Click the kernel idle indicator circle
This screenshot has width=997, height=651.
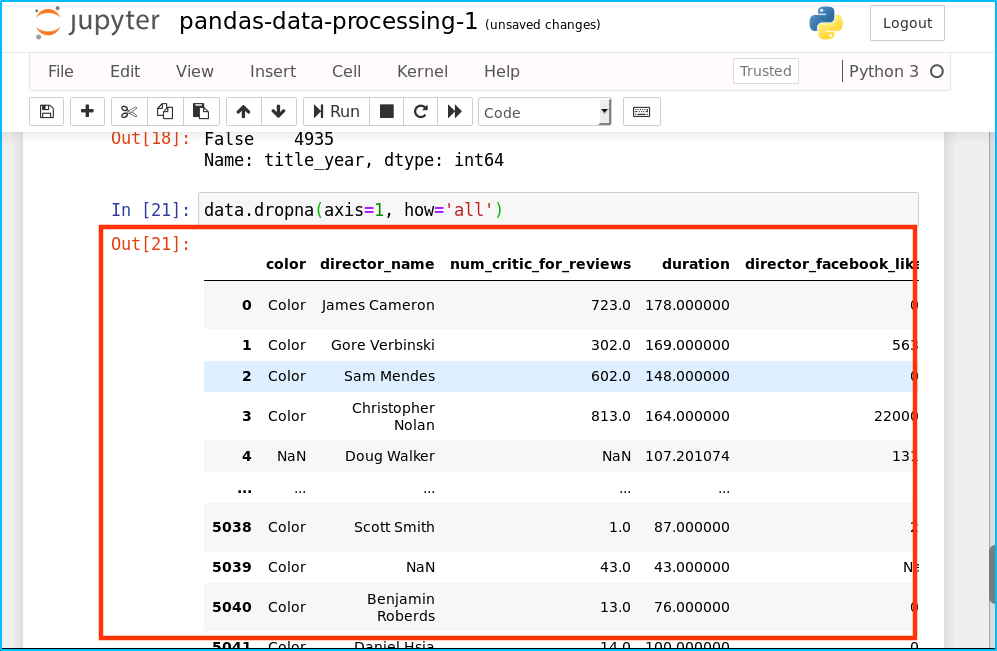pyautogui.click(x=937, y=71)
